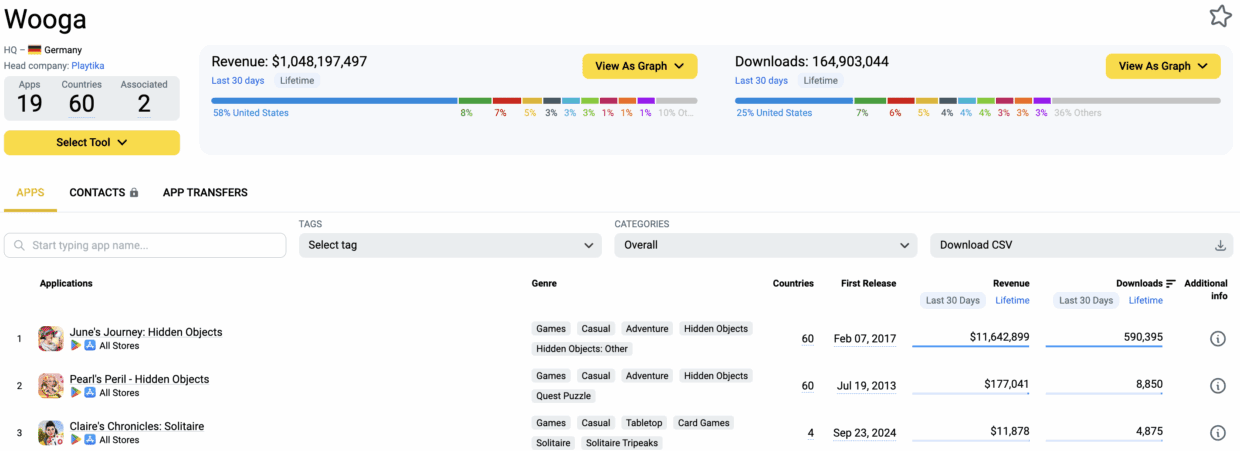Screen dimensions: 1240x451
Task: Click the Countries count 60
Action: (82, 103)
